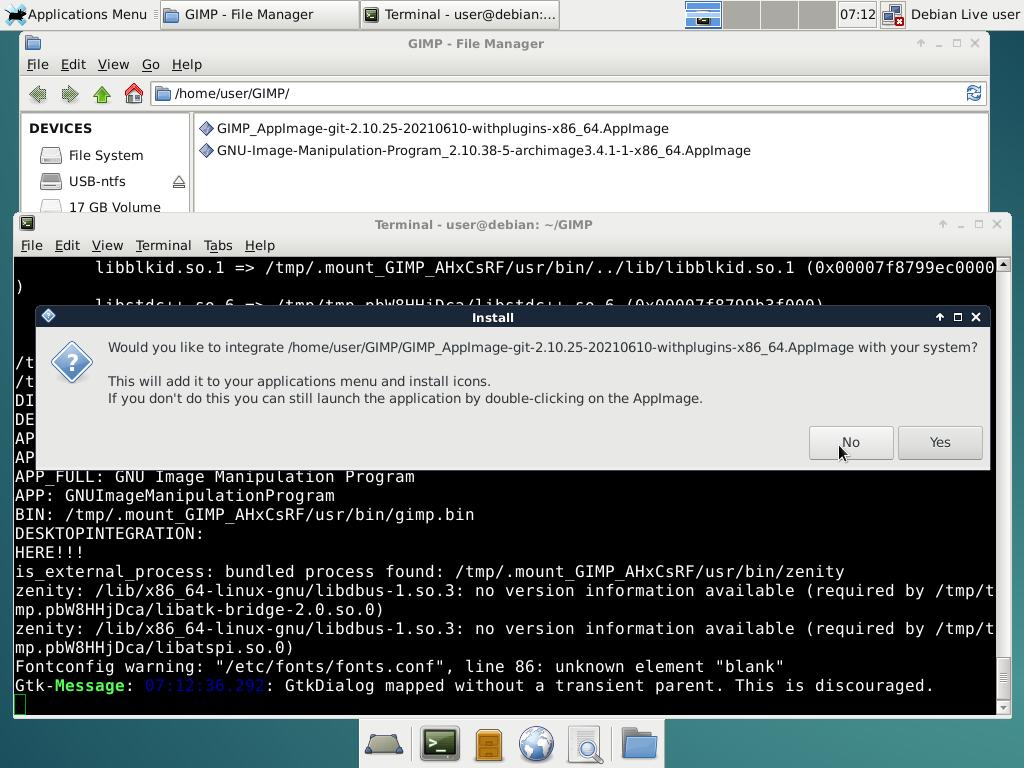Click the question mark icon in Install dialog
The width and height of the screenshot is (1024, 768).
72,362
